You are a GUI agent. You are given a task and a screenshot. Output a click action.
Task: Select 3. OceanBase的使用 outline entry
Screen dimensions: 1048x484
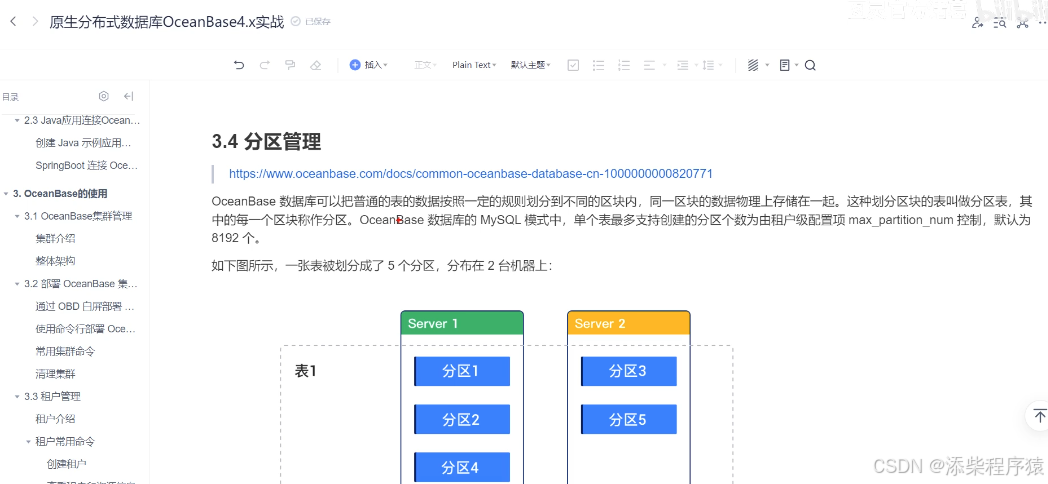pos(60,194)
